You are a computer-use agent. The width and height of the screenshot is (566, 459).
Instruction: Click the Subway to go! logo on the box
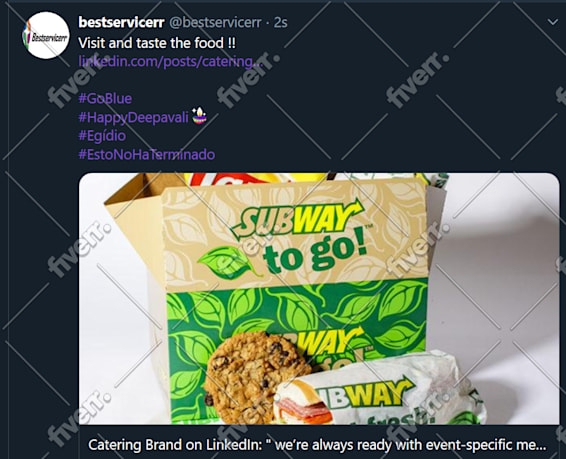click(299, 238)
